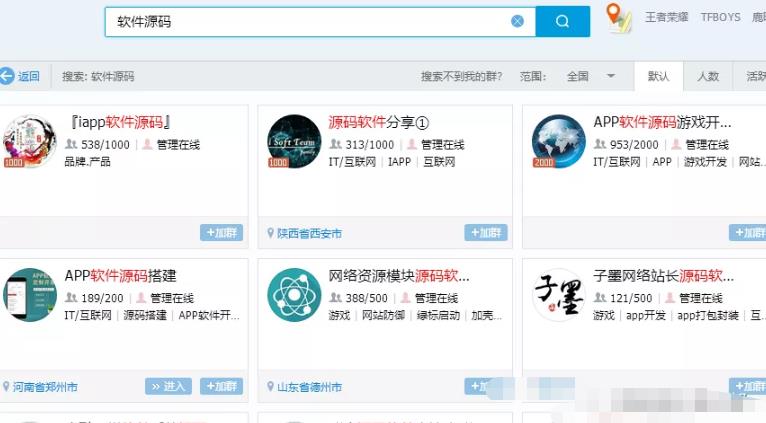Select the TFBOYS hot search link

click(x=720, y=17)
